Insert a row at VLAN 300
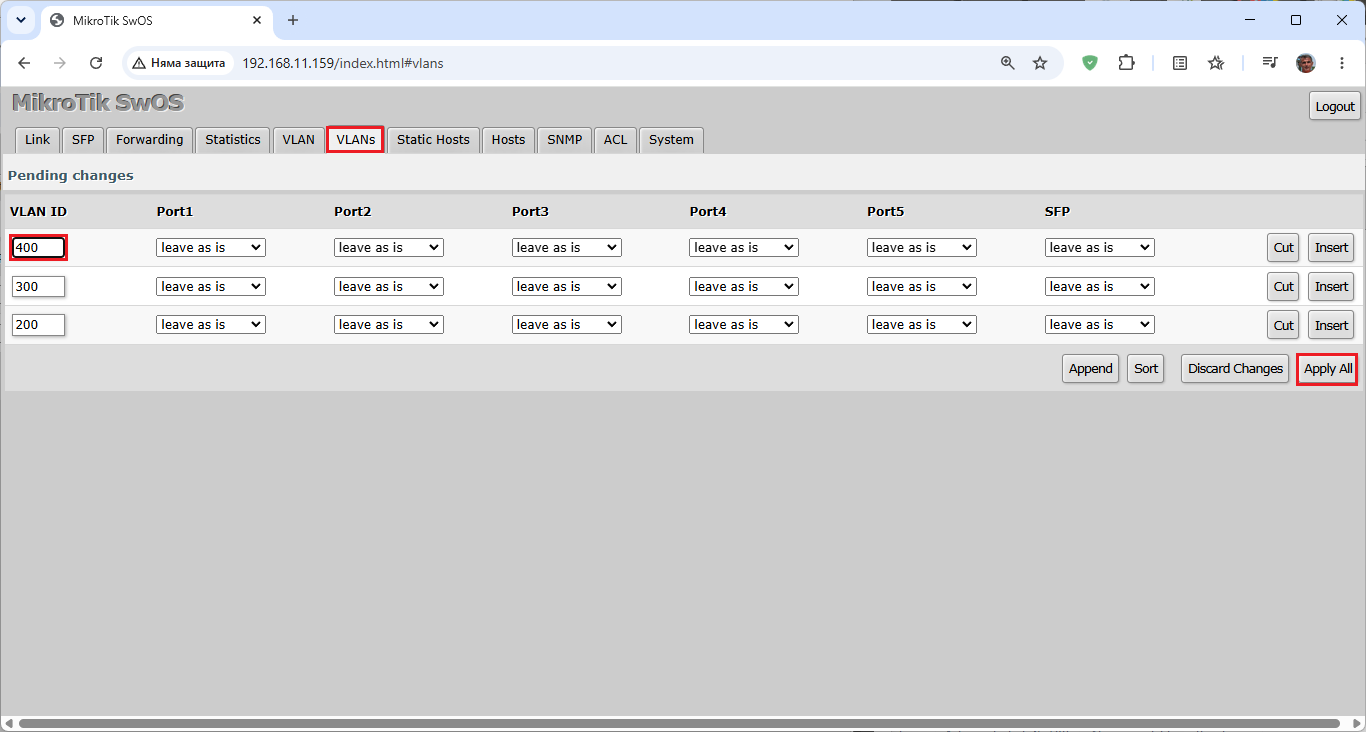This screenshot has width=1366, height=732. pos(1331,287)
